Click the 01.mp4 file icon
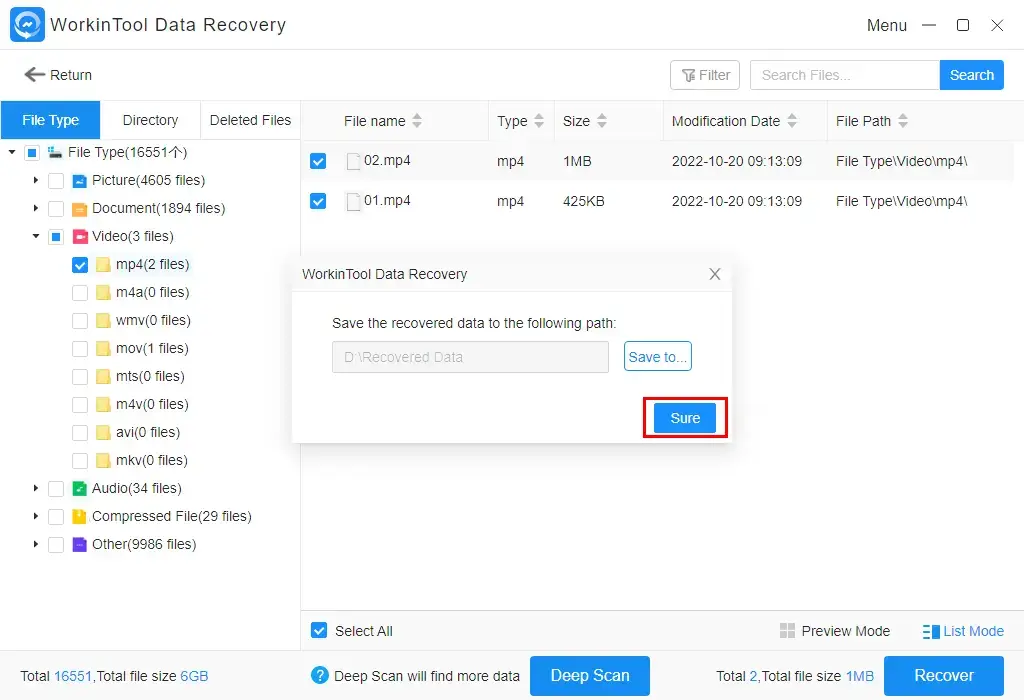1024x700 pixels. 353,202
